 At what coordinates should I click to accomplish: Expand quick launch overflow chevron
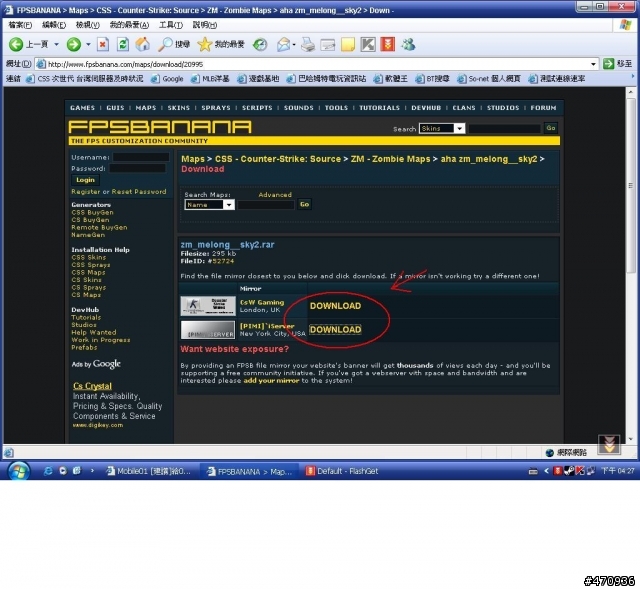92,471
